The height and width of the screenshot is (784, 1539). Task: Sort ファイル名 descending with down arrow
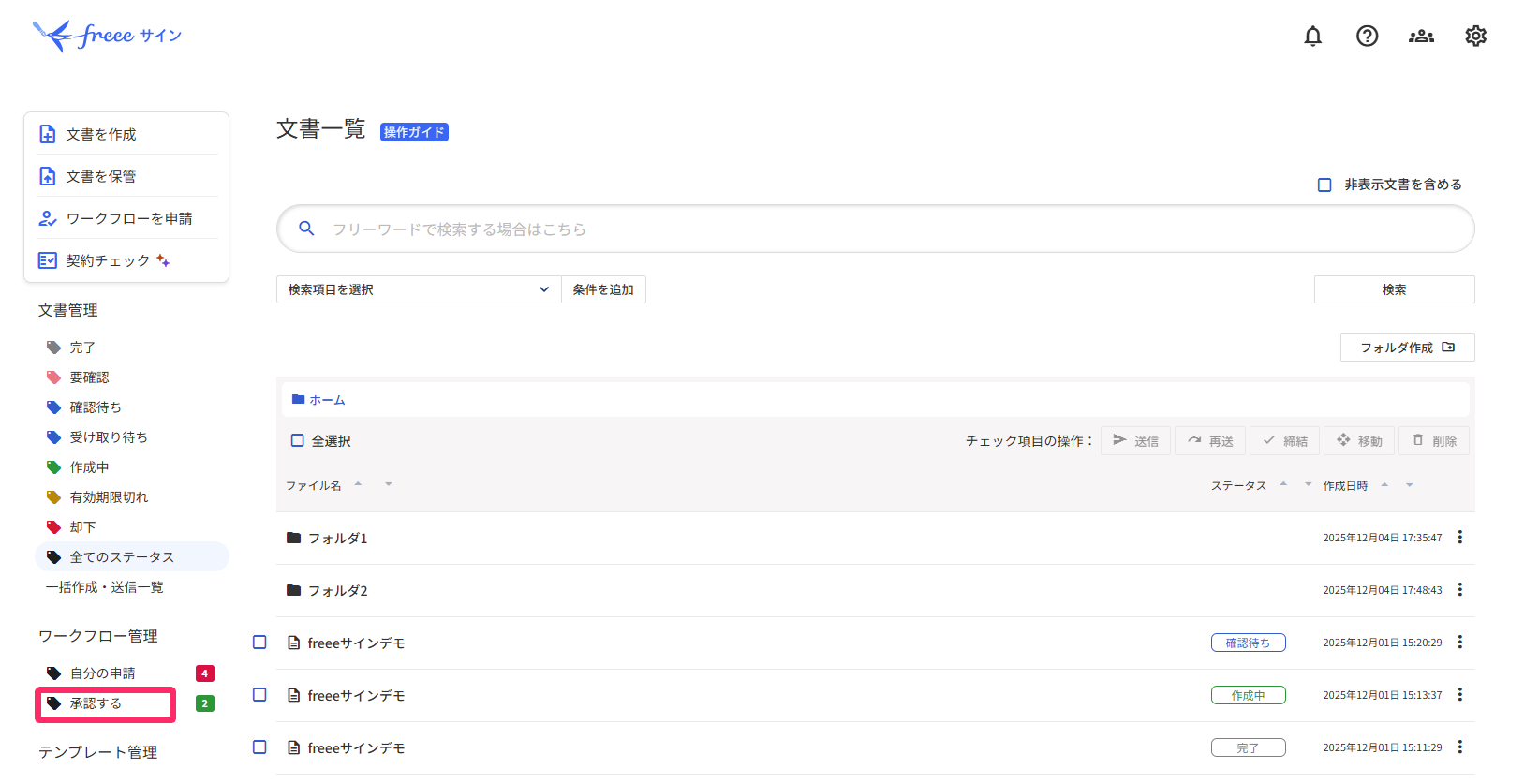pyautogui.click(x=388, y=484)
